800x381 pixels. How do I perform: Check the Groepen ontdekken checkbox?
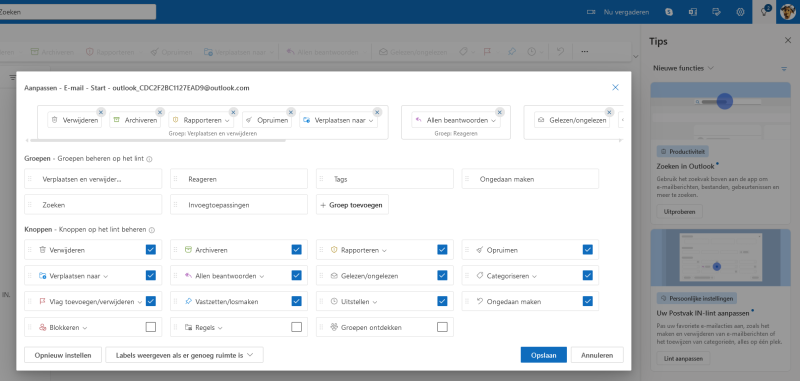(442, 327)
